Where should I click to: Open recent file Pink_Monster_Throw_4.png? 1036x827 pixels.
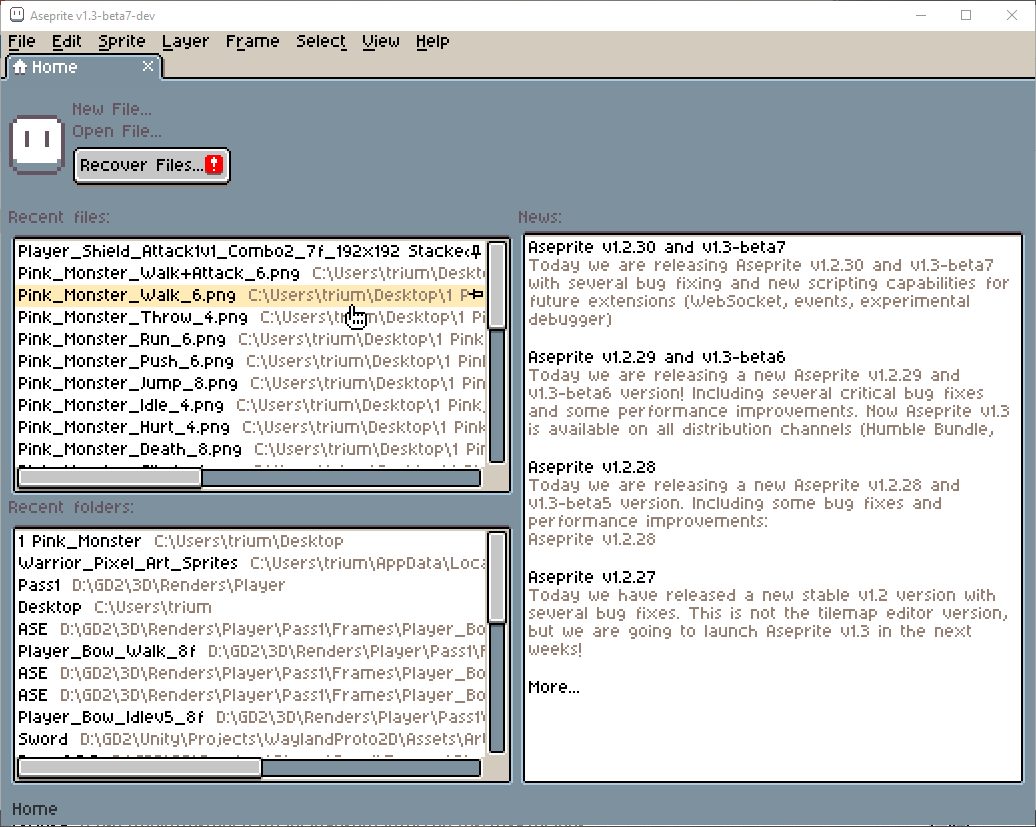coord(250,317)
